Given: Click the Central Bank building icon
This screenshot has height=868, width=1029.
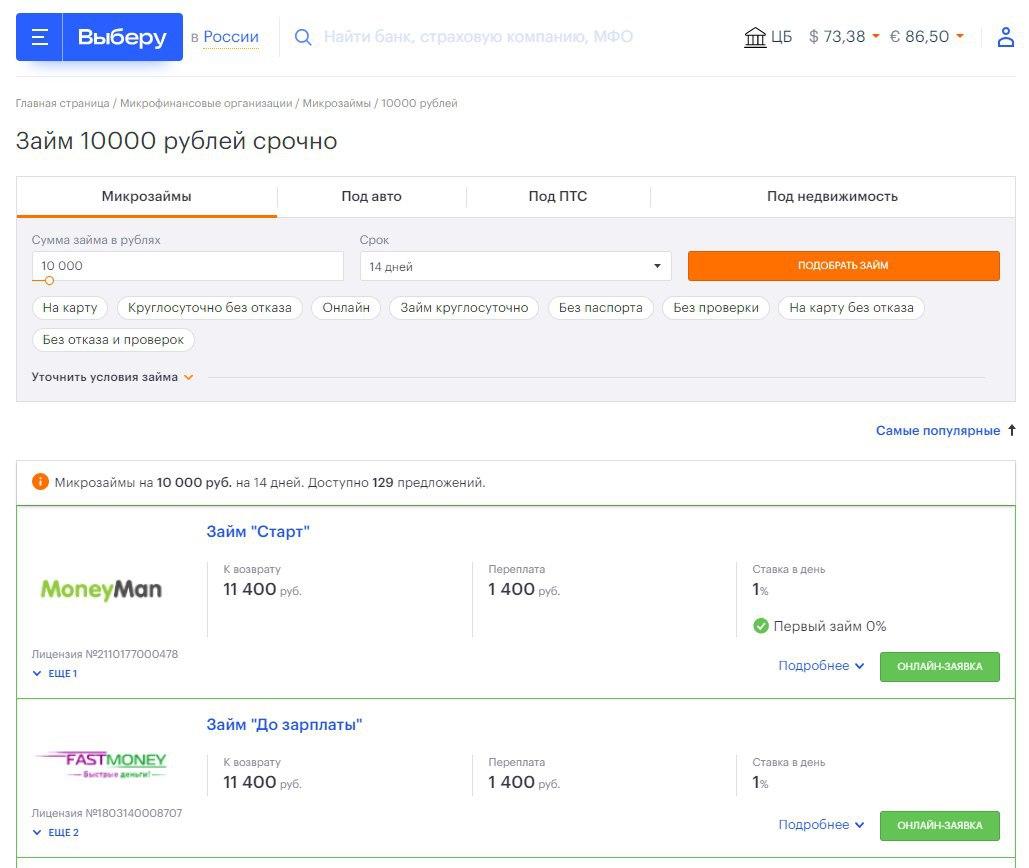Looking at the screenshot, I should coord(755,37).
